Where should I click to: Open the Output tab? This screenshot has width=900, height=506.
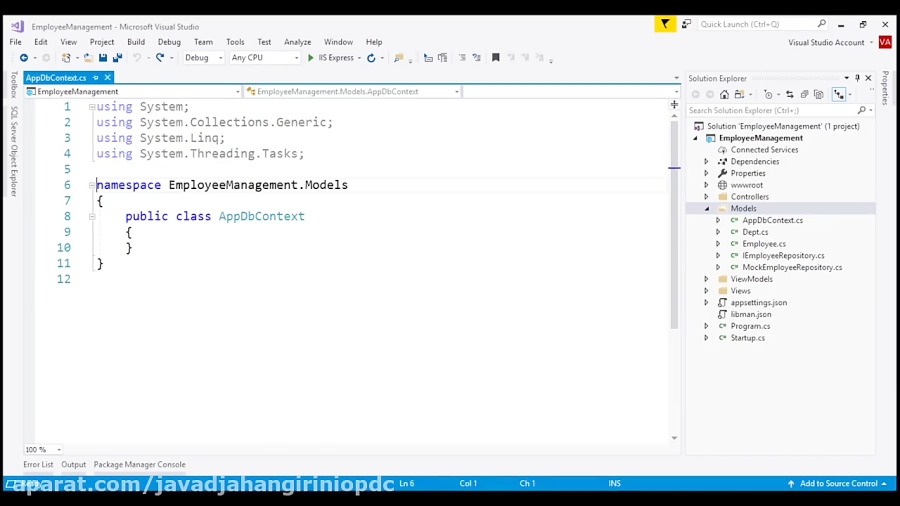tap(73, 465)
